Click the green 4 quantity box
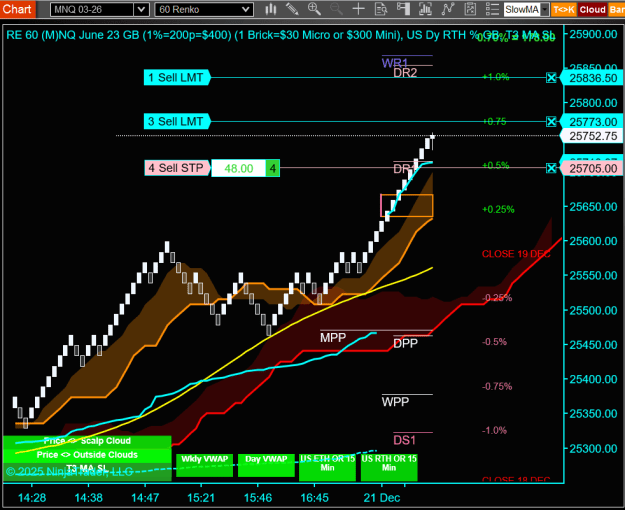The image size is (625, 510). [x=273, y=168]
